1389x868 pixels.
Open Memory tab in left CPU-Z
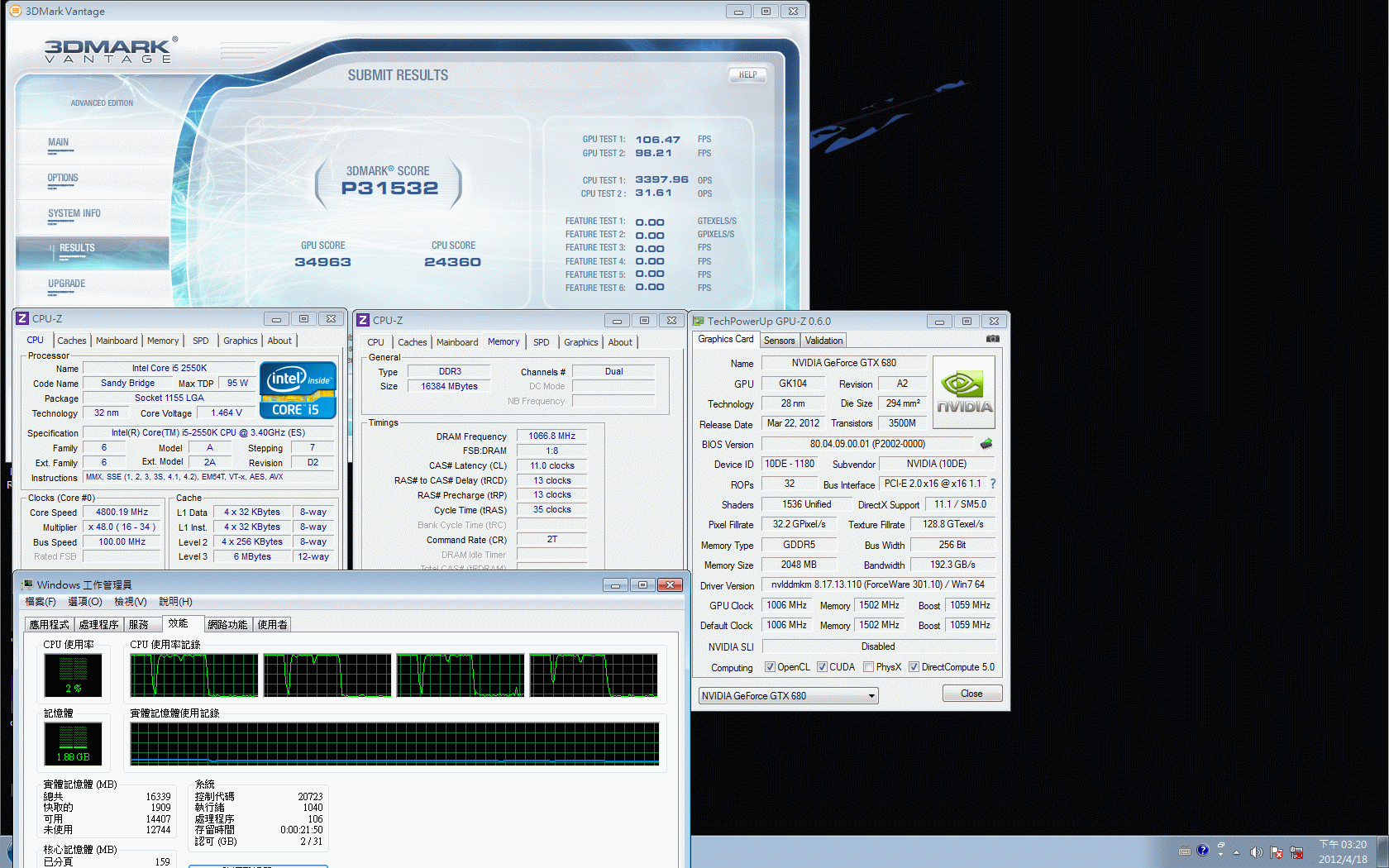point(163,341)
